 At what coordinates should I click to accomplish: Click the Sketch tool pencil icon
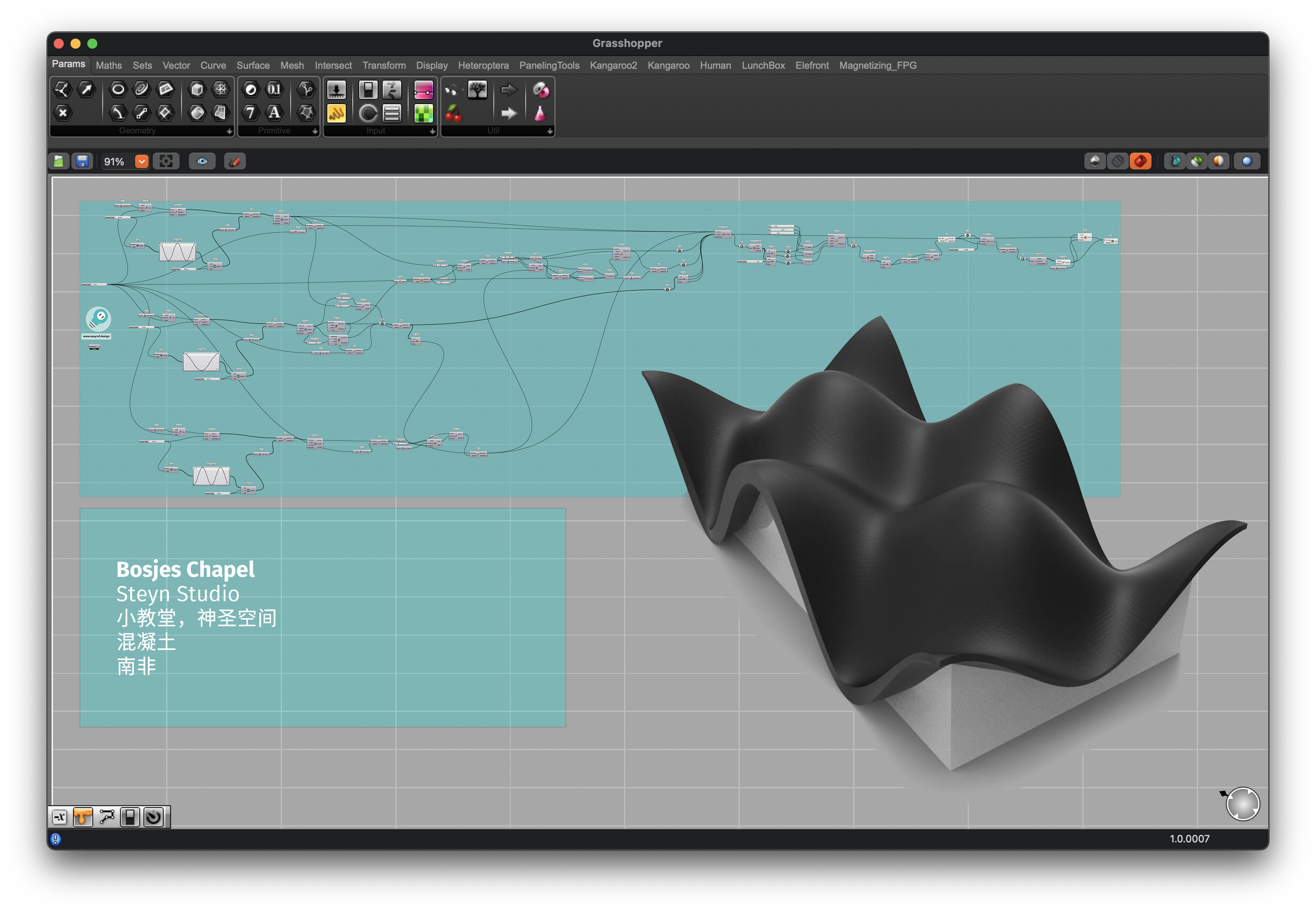[x=235, y=162]
